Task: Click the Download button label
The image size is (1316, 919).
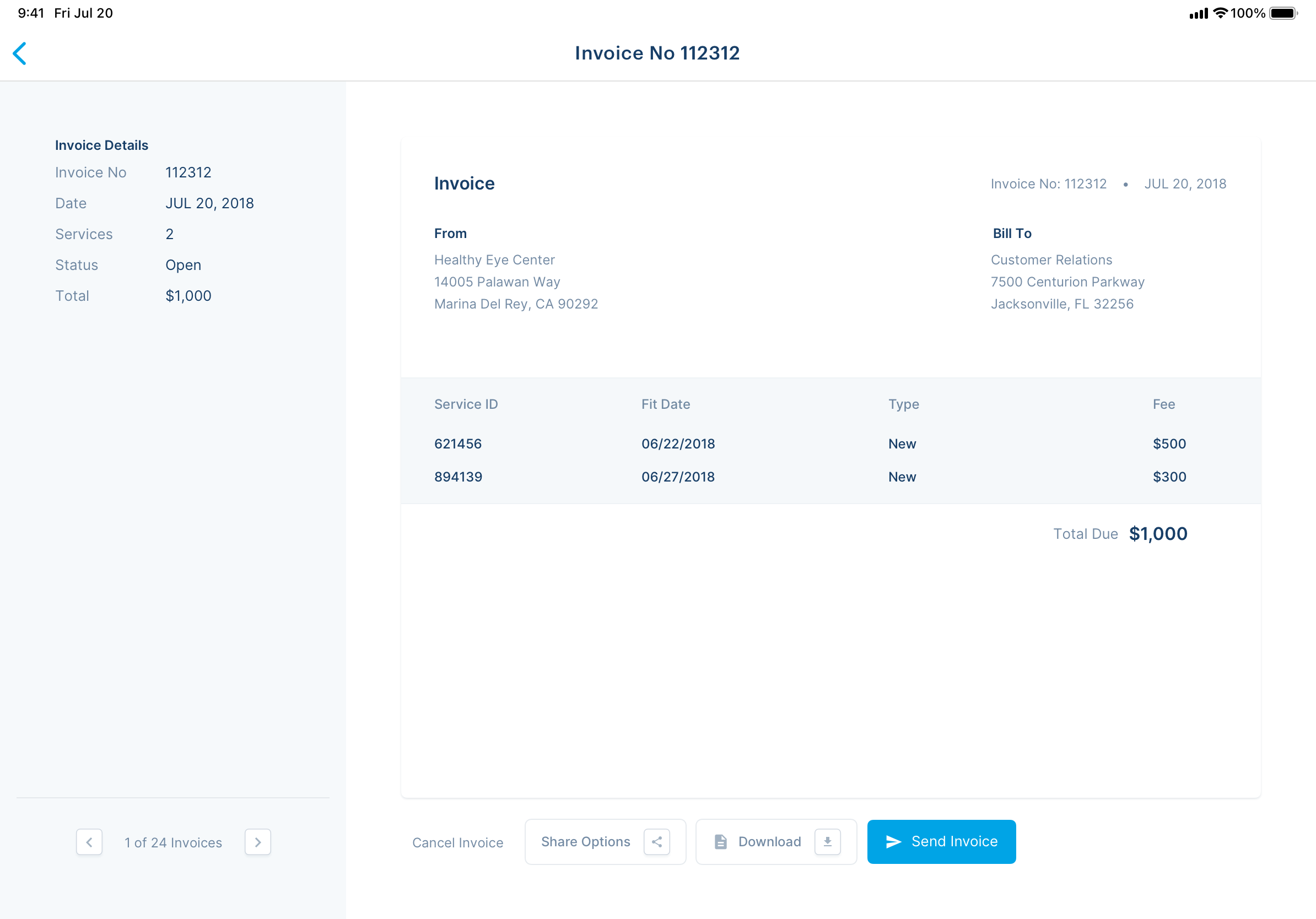Action: [769, 842]
